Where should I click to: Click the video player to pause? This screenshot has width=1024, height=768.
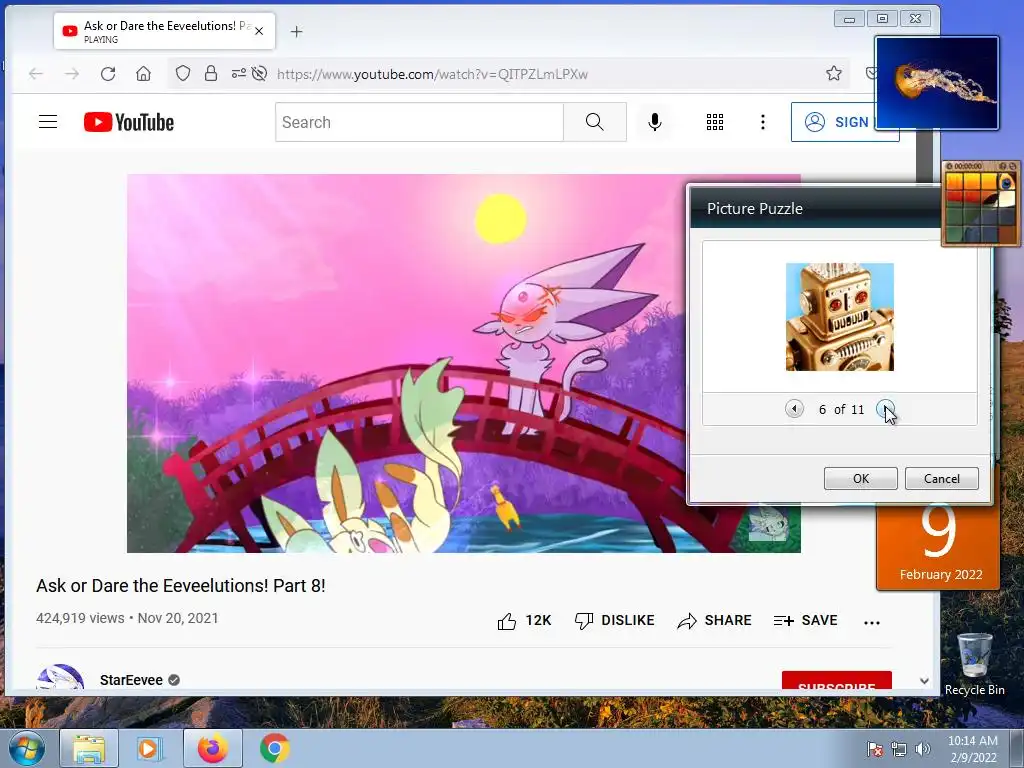(x=405, y=363)
